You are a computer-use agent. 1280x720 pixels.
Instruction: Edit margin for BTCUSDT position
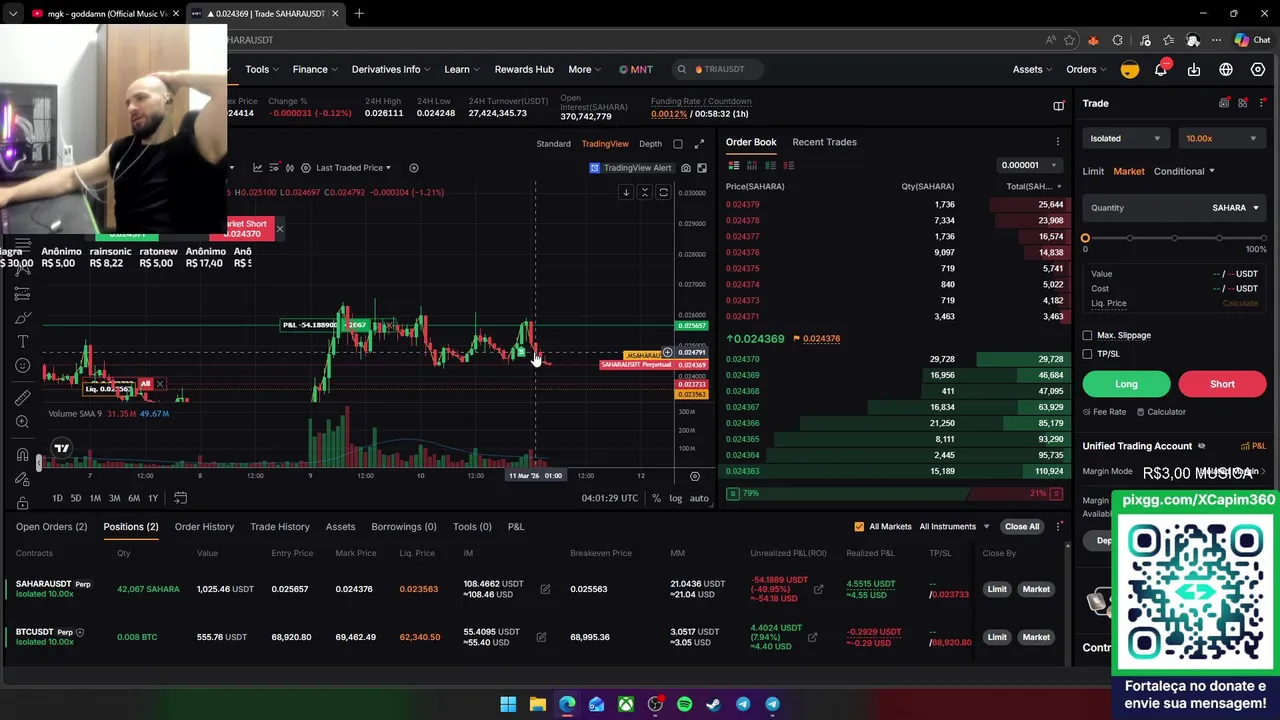click(541, 637)
